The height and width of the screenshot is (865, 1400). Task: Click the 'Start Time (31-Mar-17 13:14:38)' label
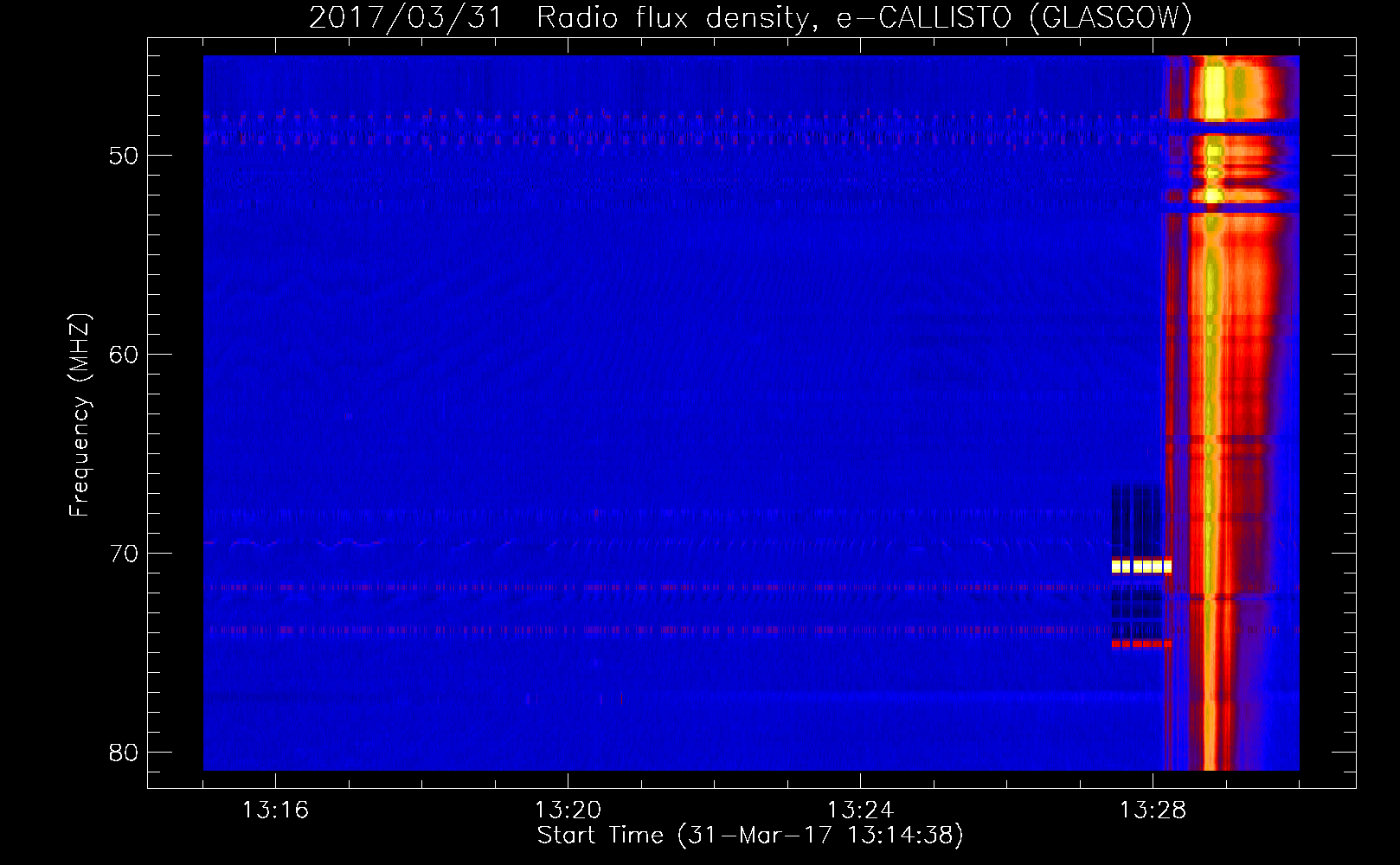click(750, 836)
